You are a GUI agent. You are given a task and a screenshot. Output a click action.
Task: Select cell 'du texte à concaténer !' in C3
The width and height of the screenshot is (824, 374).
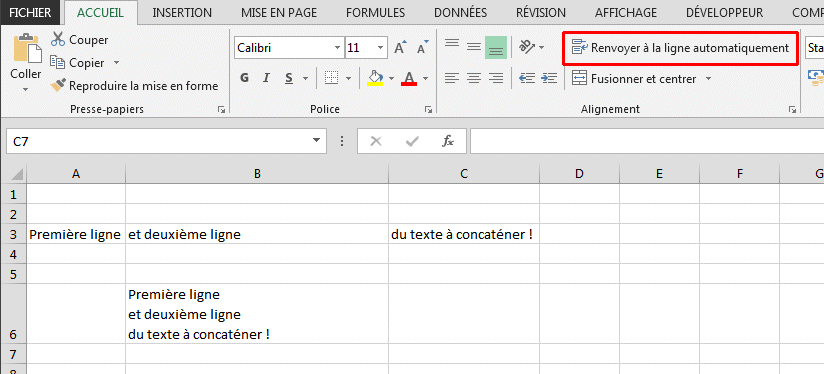(464, 234)
